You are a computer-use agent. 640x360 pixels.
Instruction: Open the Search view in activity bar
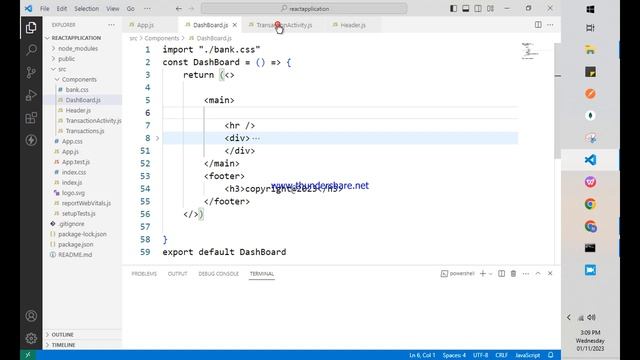[31, 50]
